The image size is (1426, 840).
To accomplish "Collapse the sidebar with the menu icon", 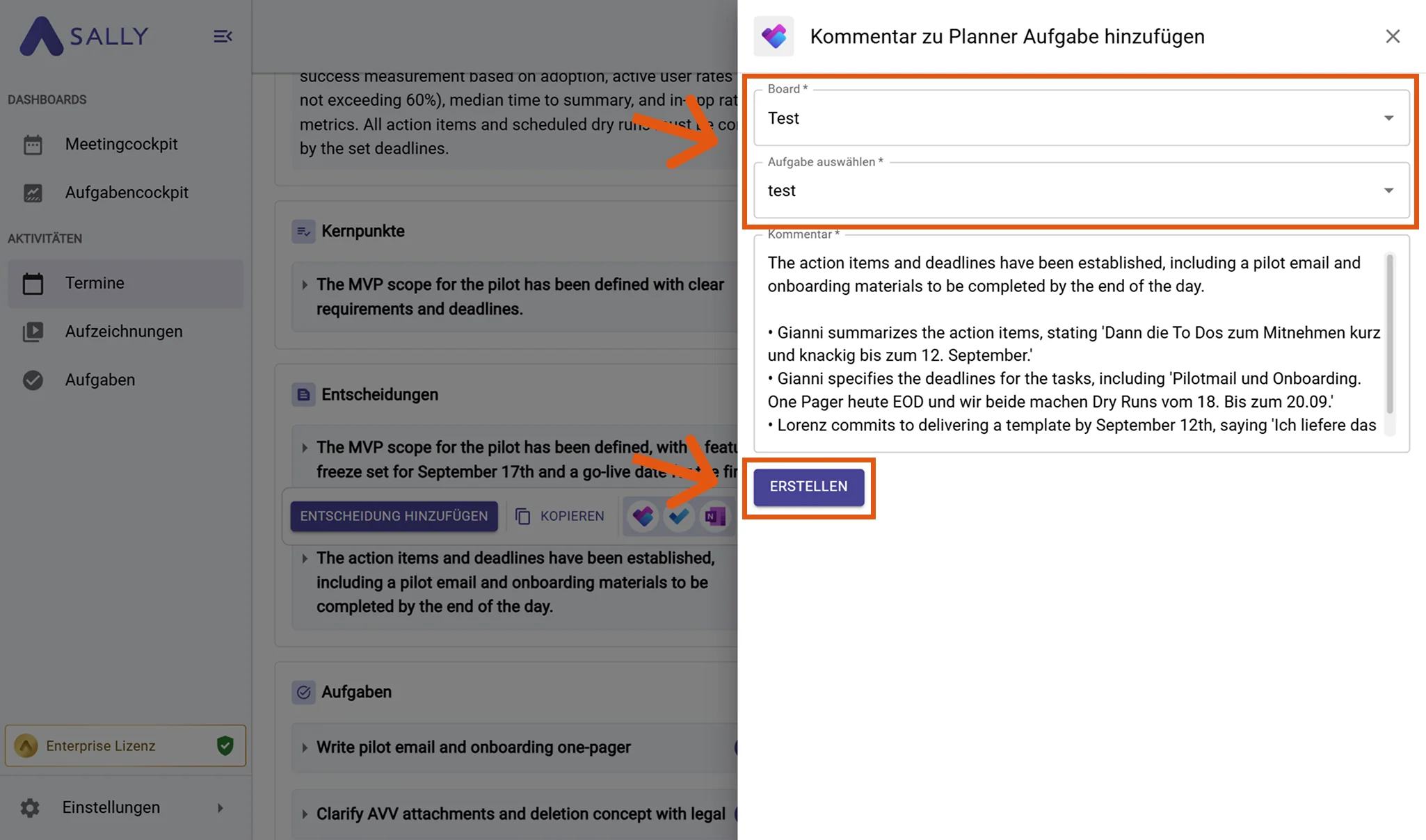I will click(x=223, y=36).
